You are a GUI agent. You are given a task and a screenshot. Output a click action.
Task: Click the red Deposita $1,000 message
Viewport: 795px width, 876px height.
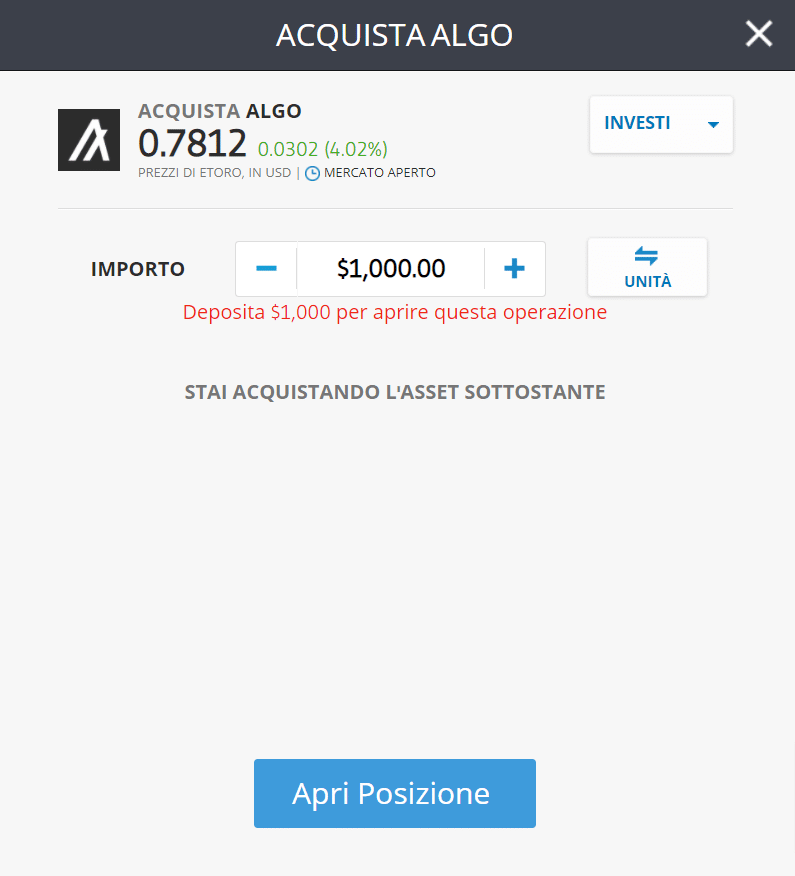coord(394,312)
